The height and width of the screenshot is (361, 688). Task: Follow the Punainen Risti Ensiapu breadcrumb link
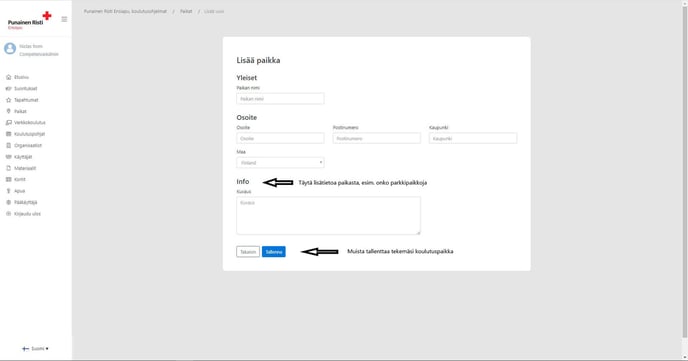click(125, 11)
